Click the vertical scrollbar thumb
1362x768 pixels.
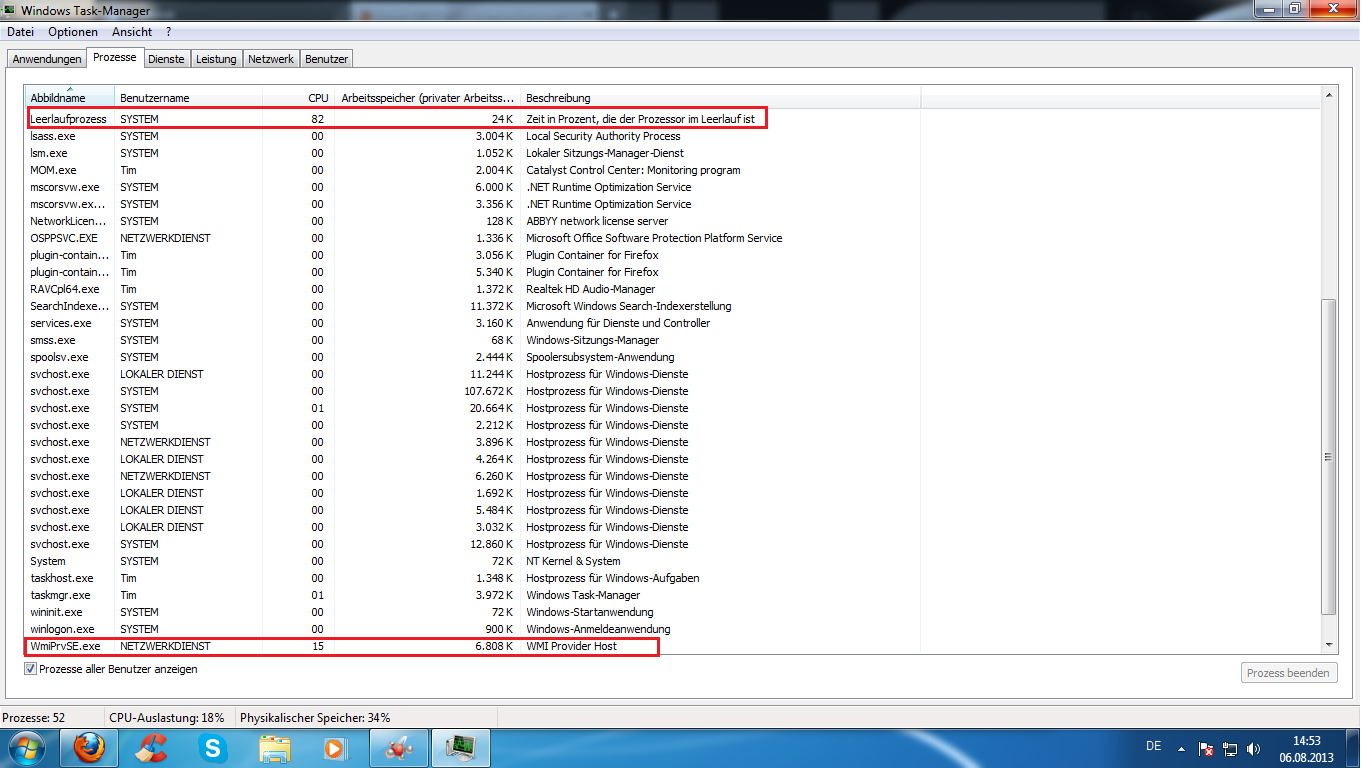click(x=1329, y=457)
